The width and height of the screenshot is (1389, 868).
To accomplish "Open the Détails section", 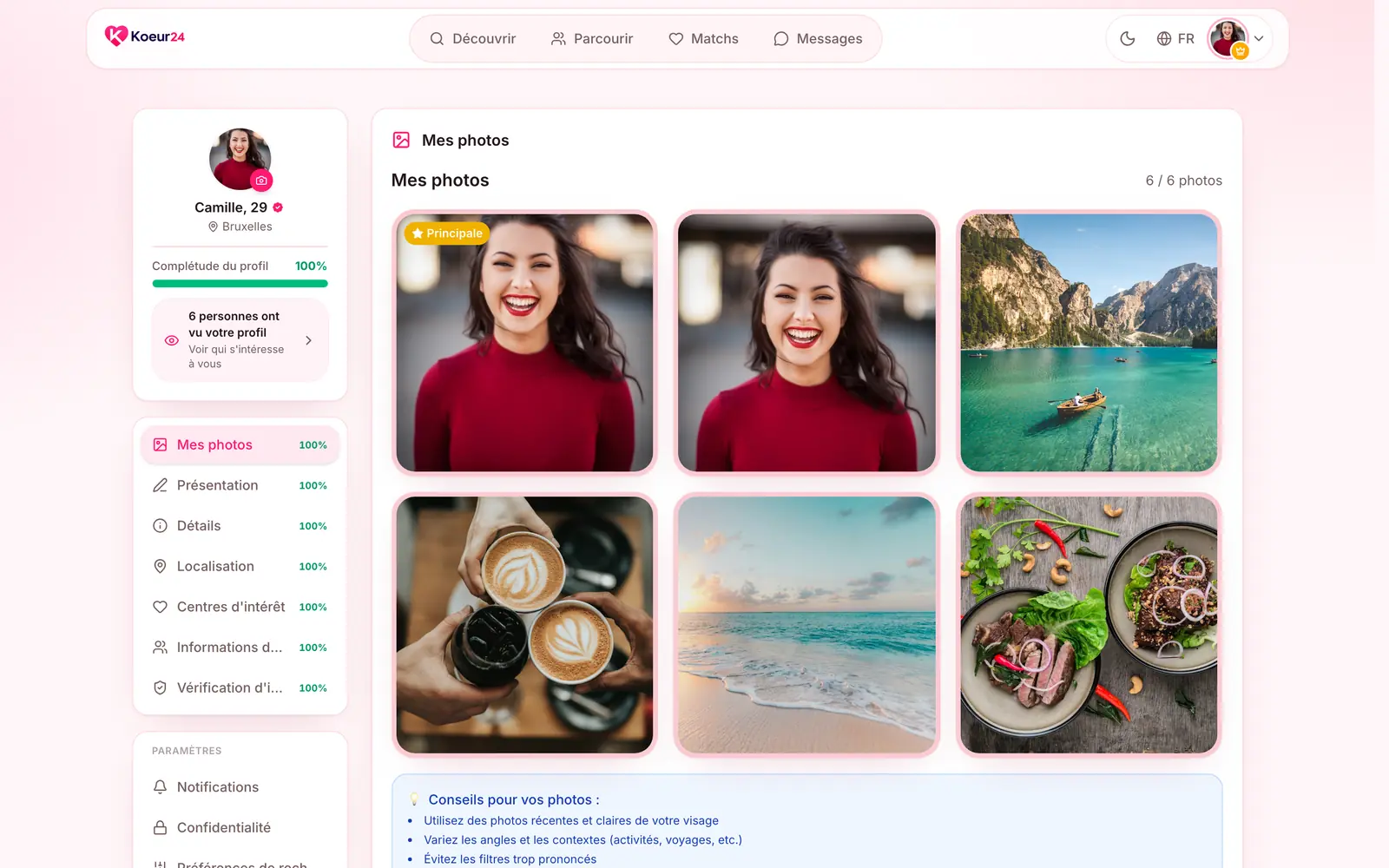I will 240,526.
